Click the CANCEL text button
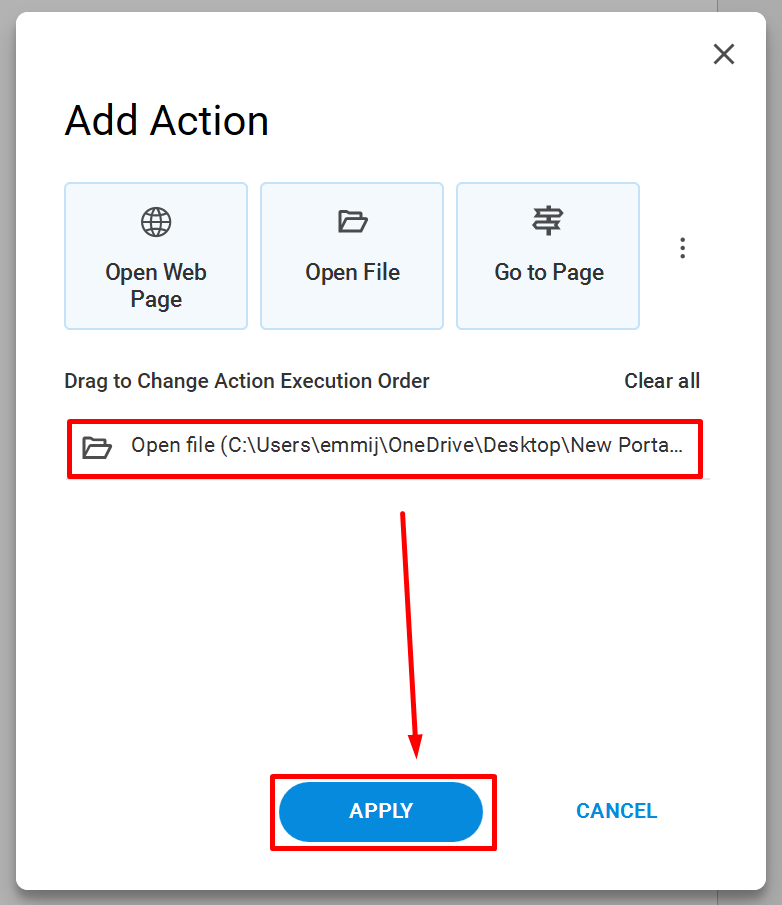The height and width of the screenshot is (905, 782). (616, 811)
